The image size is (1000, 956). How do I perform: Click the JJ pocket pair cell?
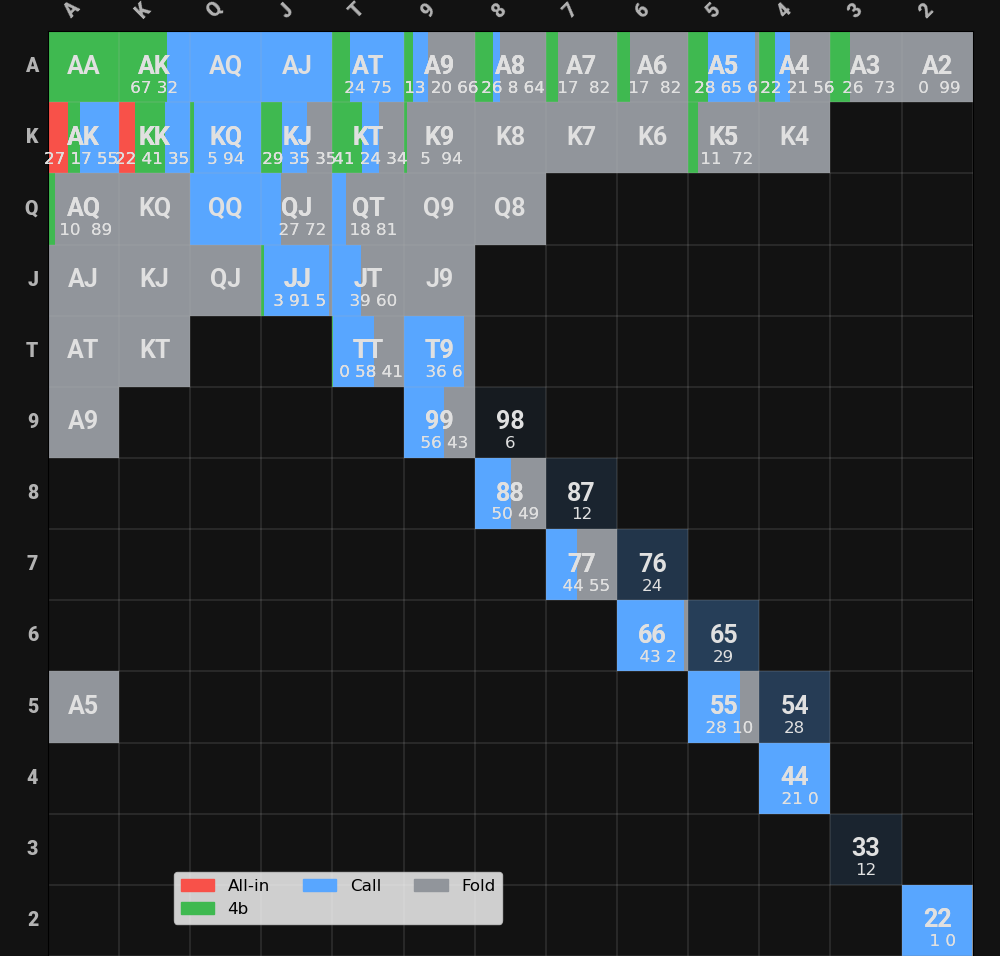[x=297, y=280]
